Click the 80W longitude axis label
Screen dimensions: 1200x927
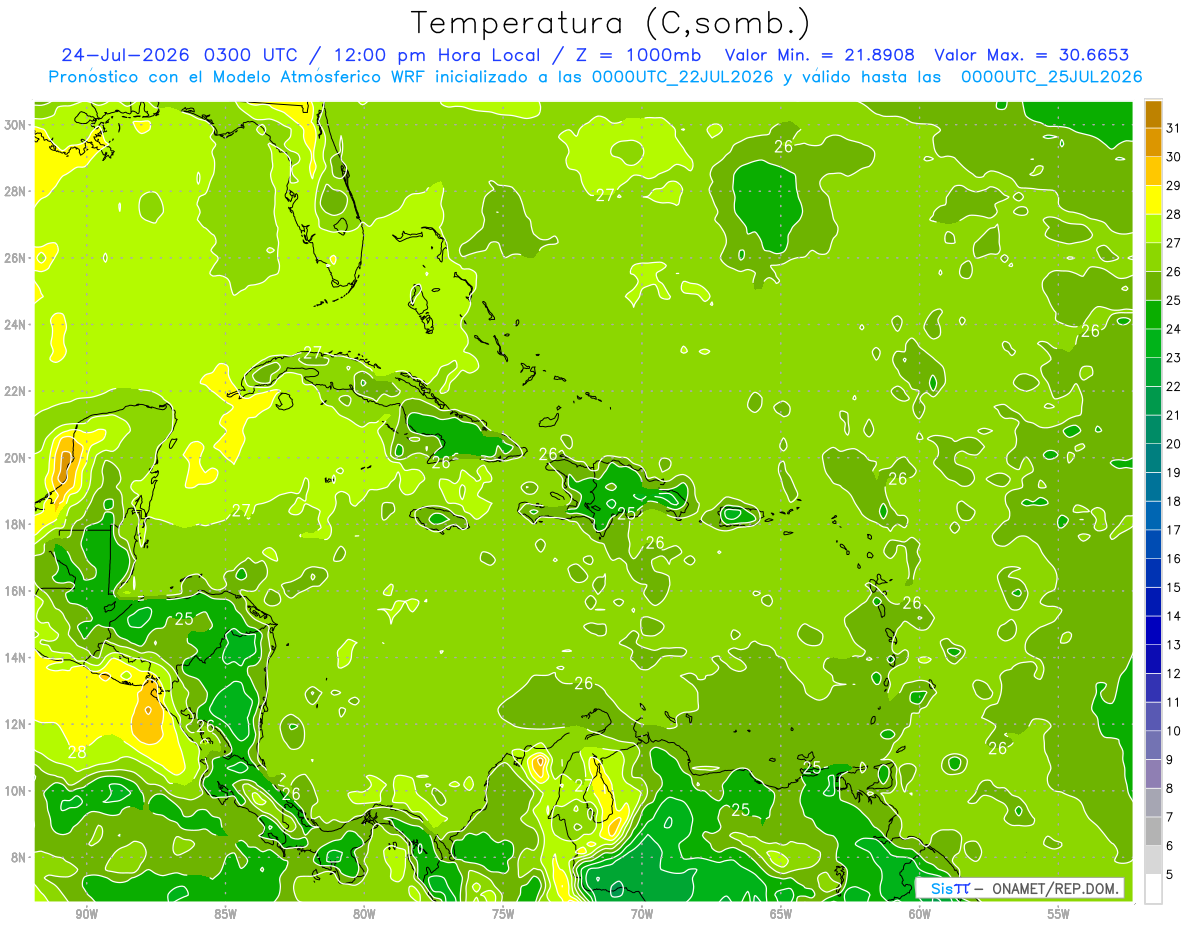[x=364, y=915]
